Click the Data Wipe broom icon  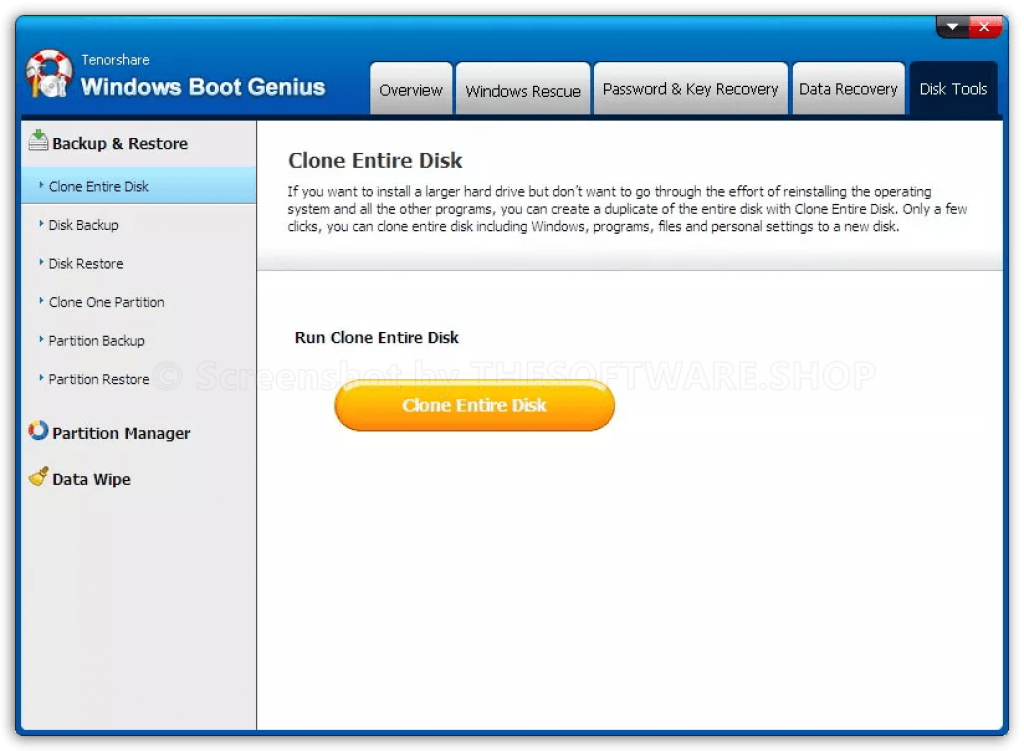click(39, 477)
